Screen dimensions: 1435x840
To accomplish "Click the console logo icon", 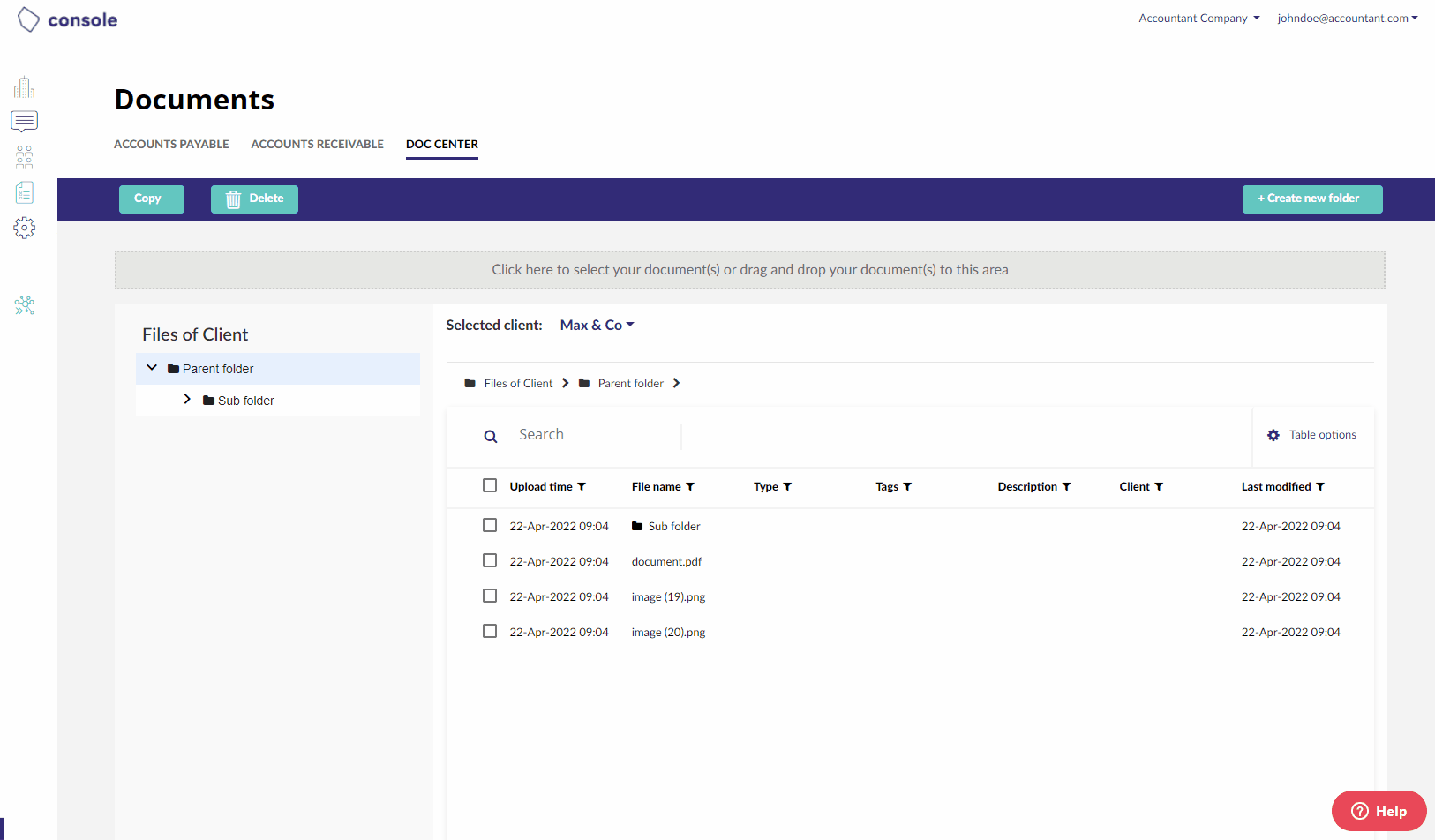I will tap(28, 19).
